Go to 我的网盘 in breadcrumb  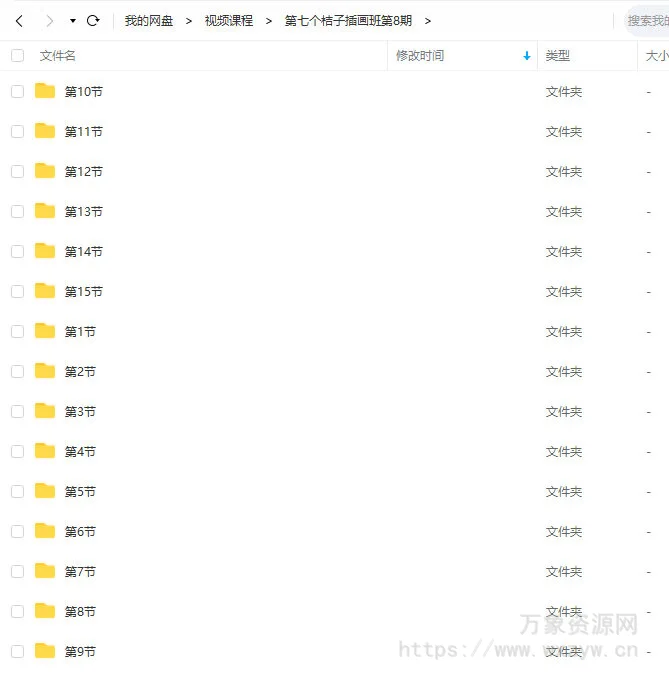148,21
